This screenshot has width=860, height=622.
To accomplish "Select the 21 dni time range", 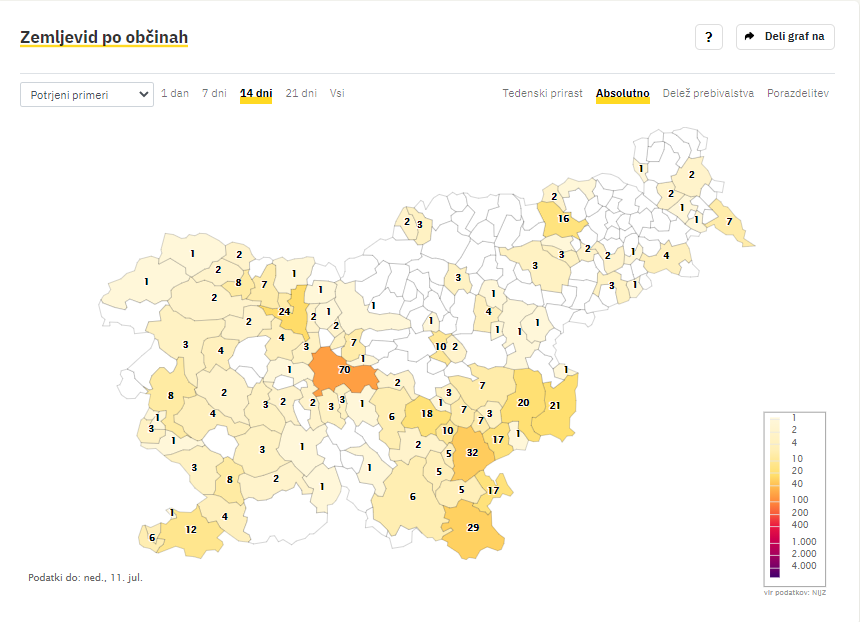I will click(301, 93).
